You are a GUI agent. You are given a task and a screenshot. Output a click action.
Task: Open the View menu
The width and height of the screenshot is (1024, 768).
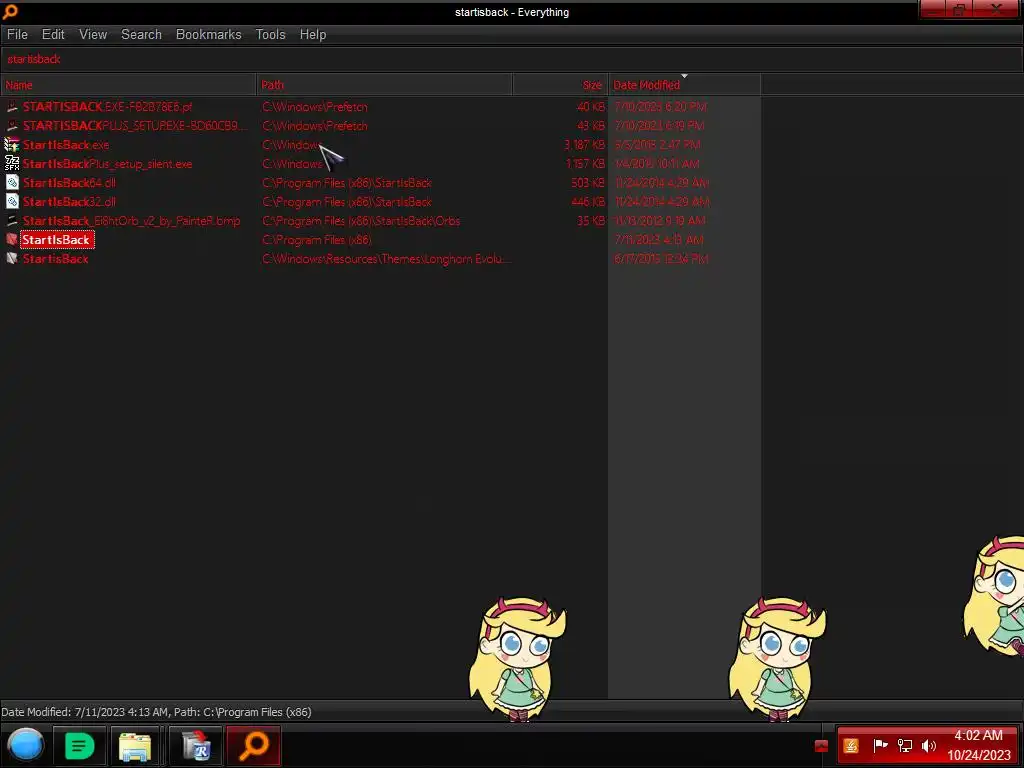[x=93, y=35]
